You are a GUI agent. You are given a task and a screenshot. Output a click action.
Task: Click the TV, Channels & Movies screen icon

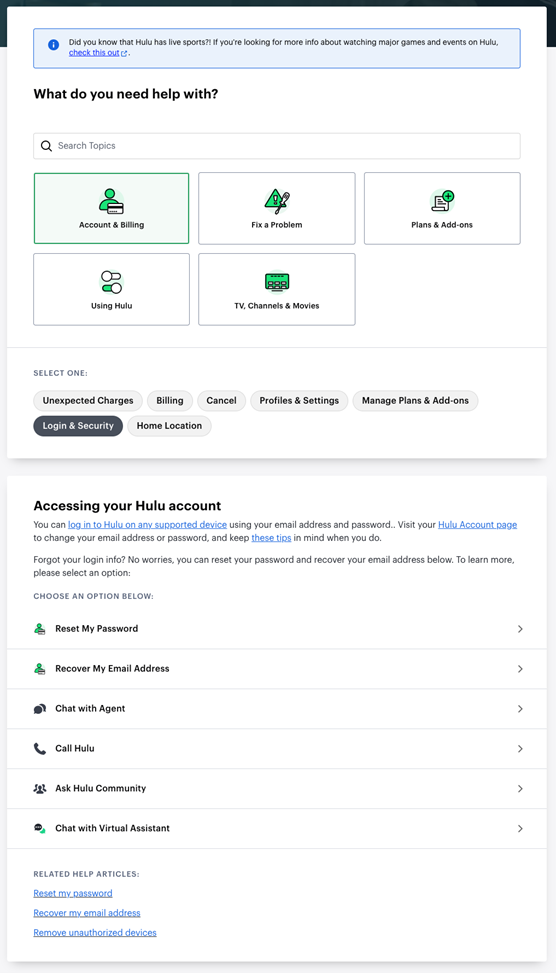coord(277,282)
